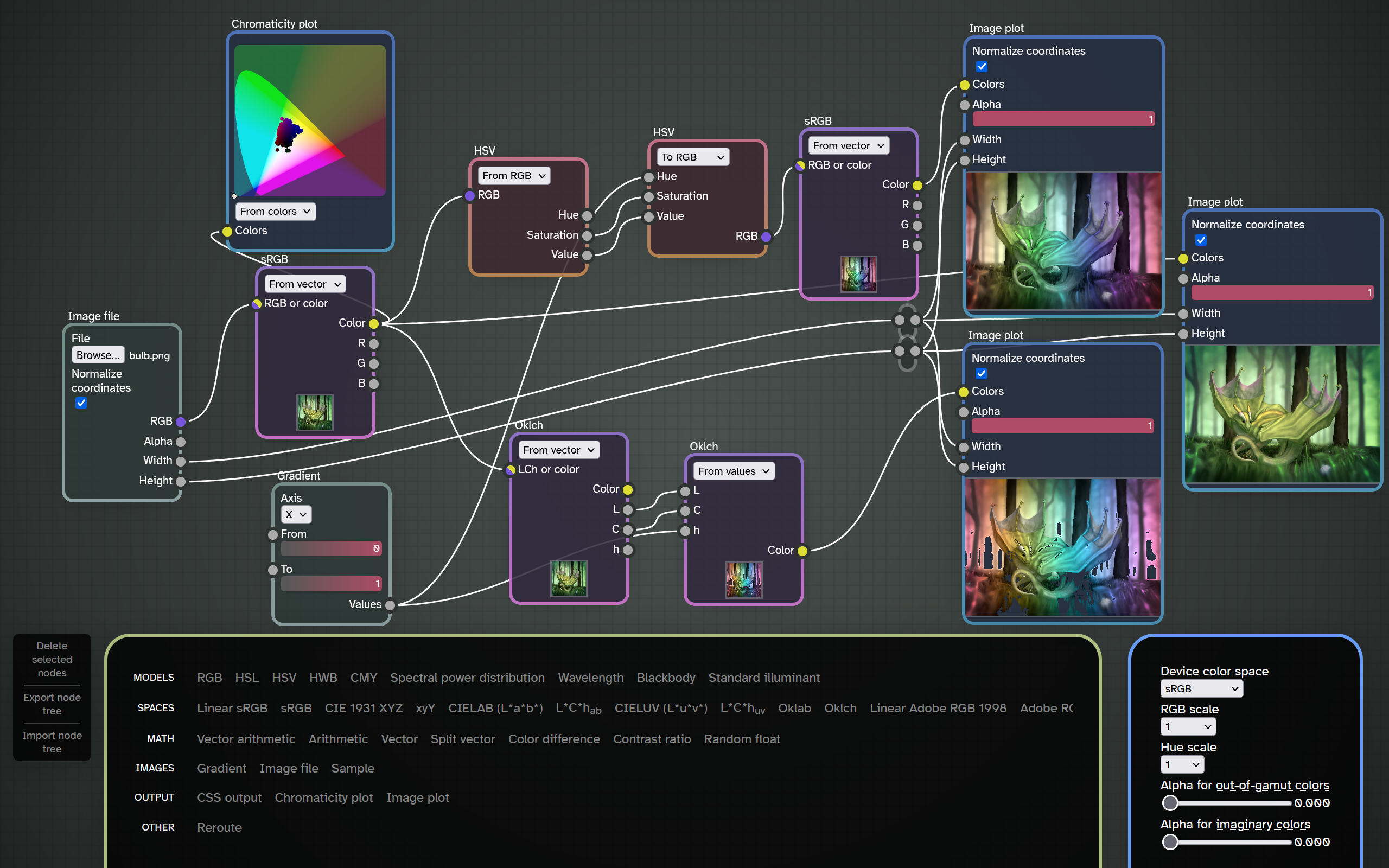Click the image thumbnail in sRGB node beside Image file

(315, 413)
